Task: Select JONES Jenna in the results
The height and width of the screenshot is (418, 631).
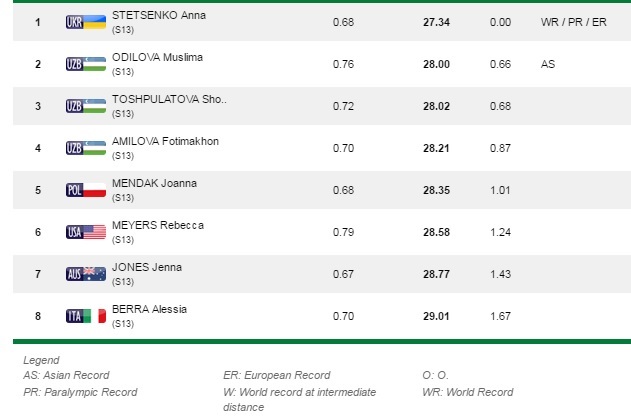Action: 147,267
